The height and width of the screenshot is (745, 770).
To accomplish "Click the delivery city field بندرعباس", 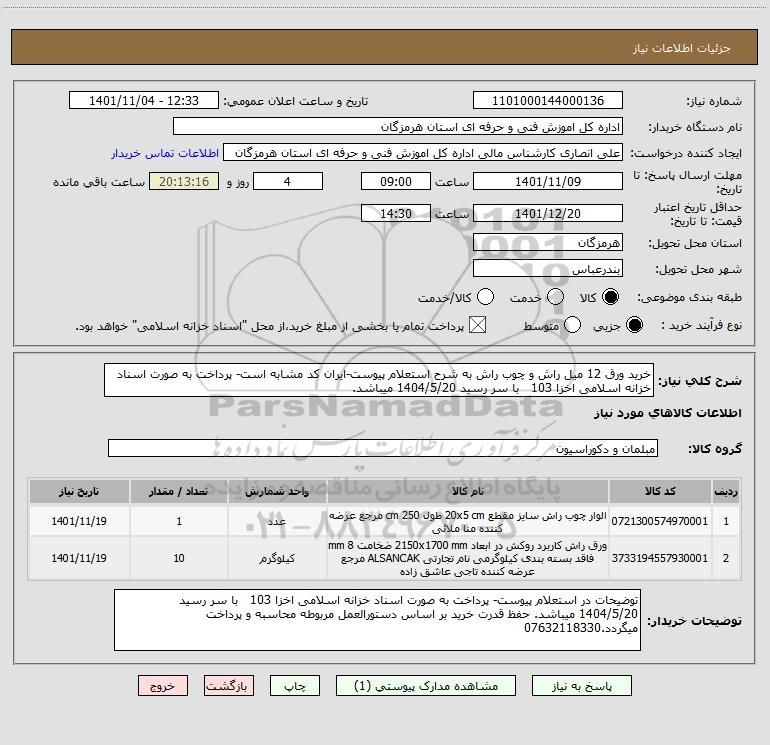I will pos(548,269).
